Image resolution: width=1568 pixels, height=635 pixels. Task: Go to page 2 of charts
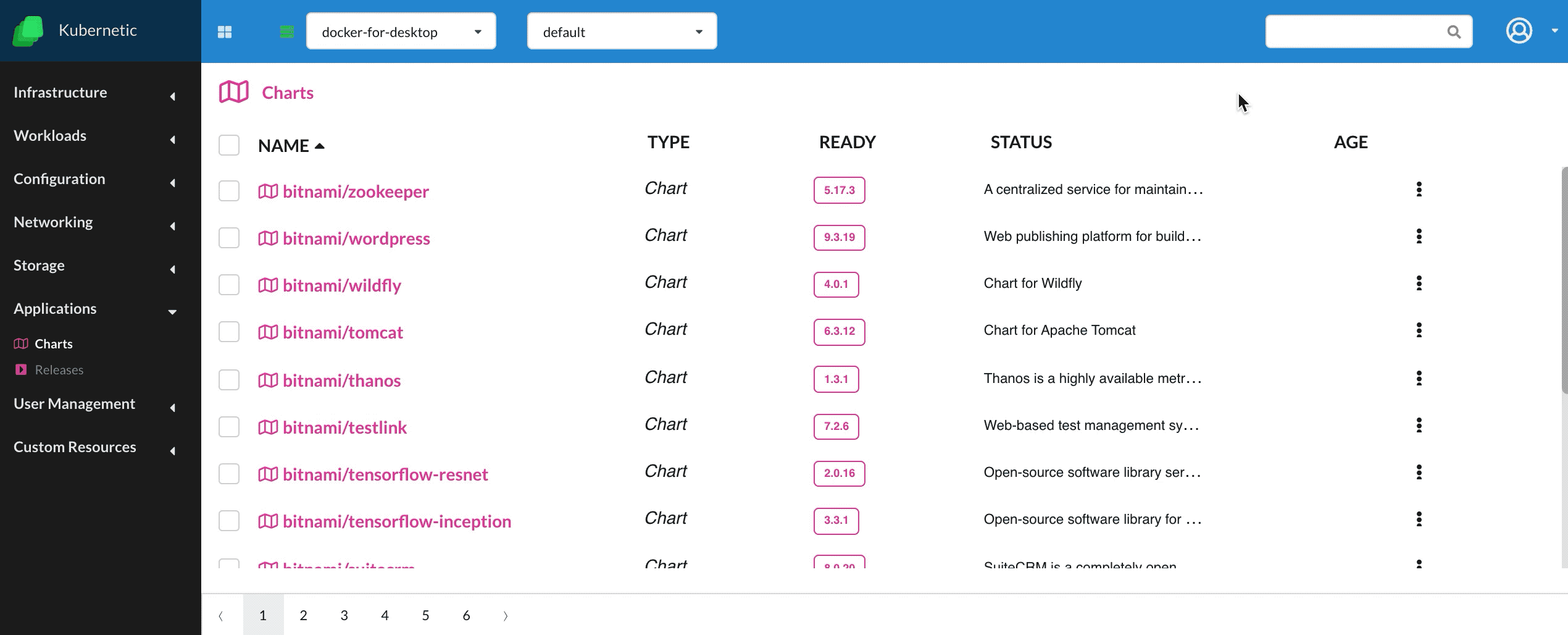303,615
